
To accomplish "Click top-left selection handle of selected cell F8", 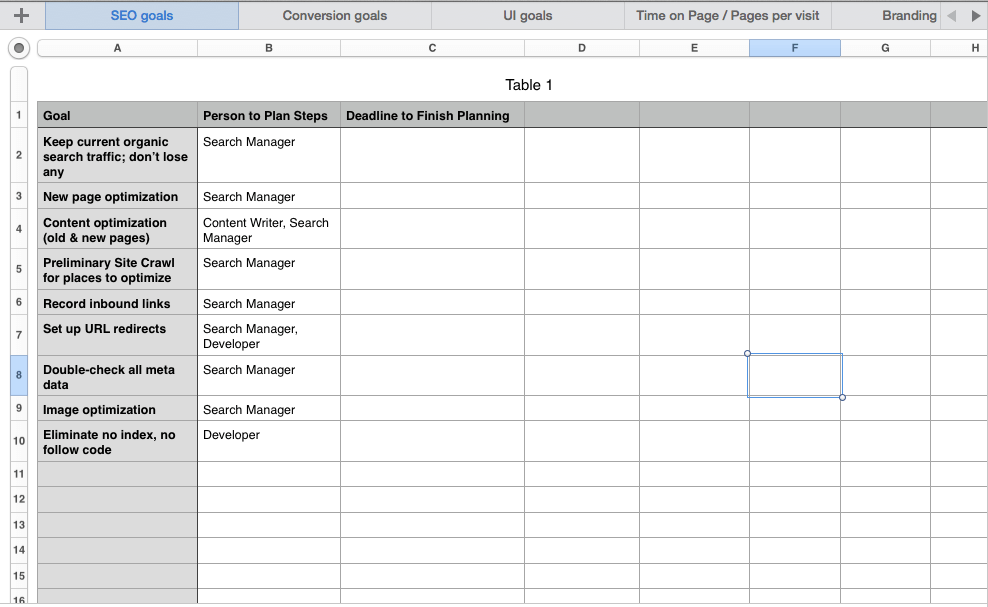I will click(747, 354).
